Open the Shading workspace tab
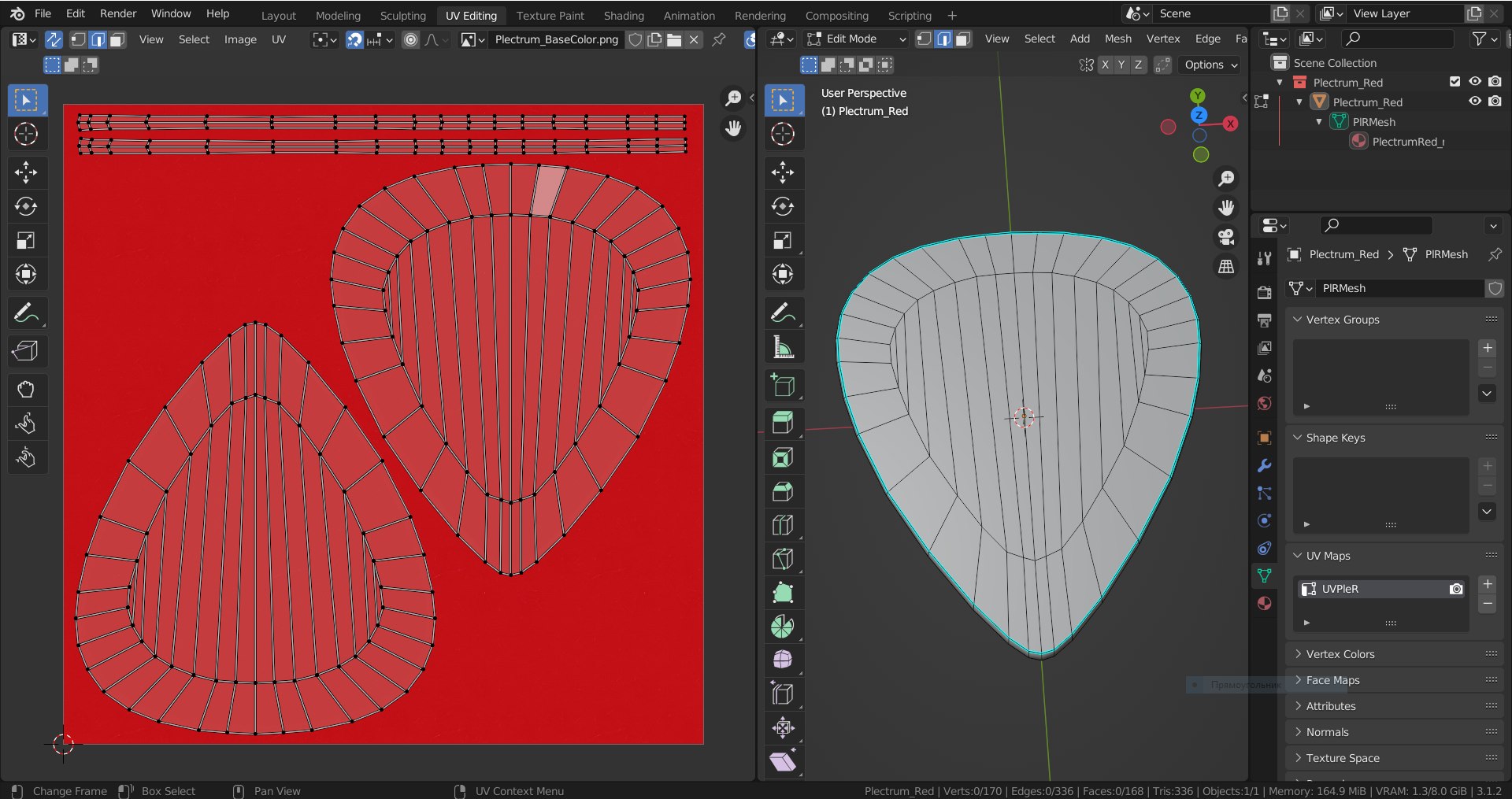 click(624, 15)
